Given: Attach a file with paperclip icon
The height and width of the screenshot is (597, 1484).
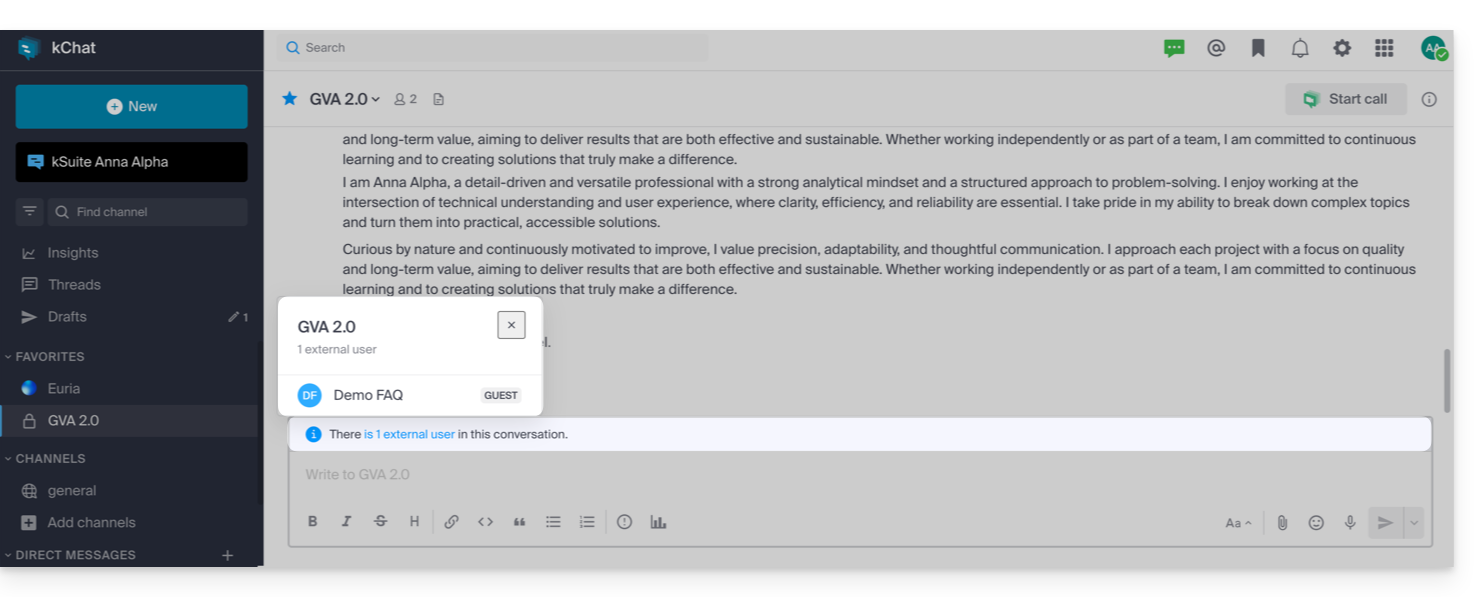Looking at the screenshot, I should point(1282,522).
